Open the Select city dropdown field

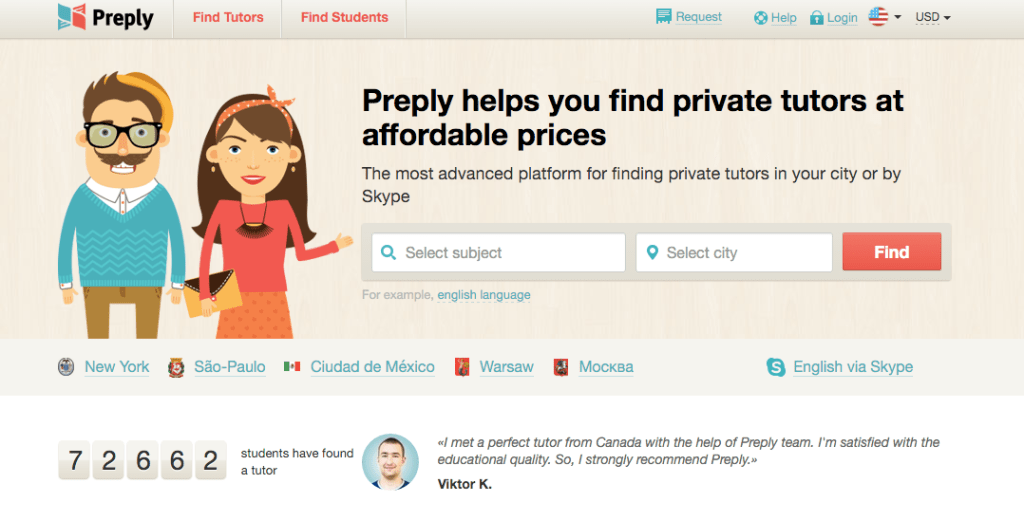(x=734, y=253)
